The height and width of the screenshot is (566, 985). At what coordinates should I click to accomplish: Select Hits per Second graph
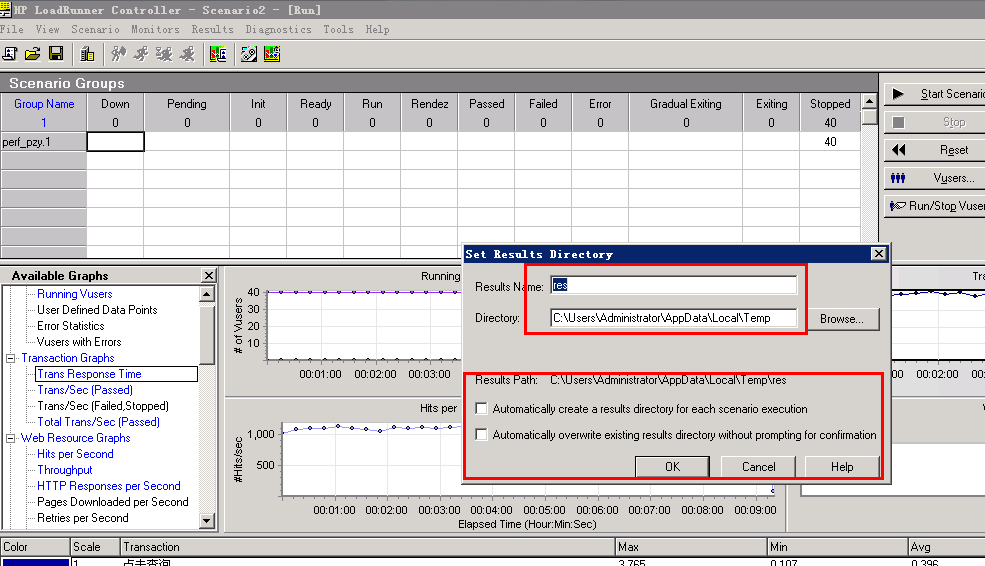coord(75,454)
